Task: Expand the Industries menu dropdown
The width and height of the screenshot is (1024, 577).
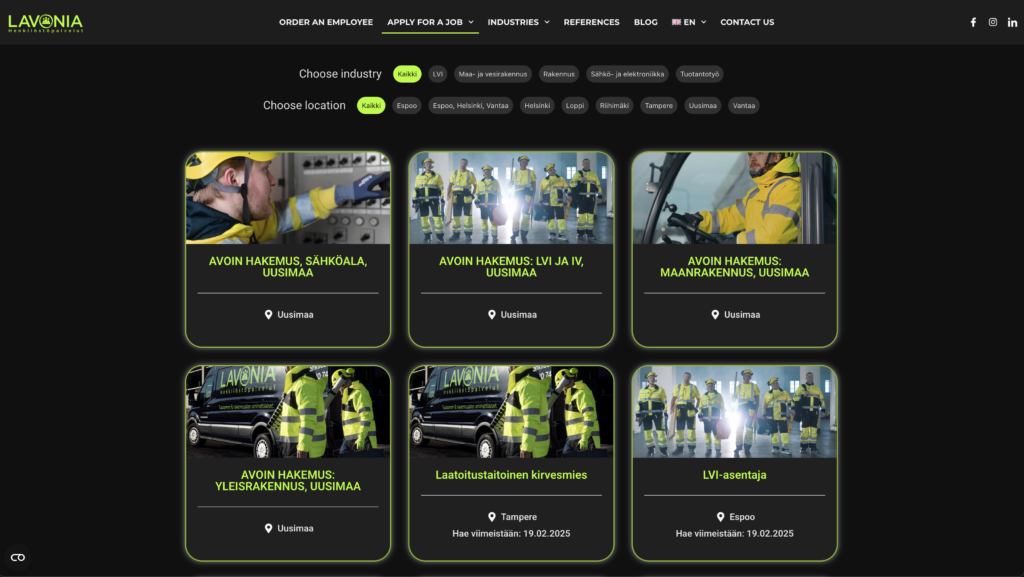Action: (x=518, y=22)
